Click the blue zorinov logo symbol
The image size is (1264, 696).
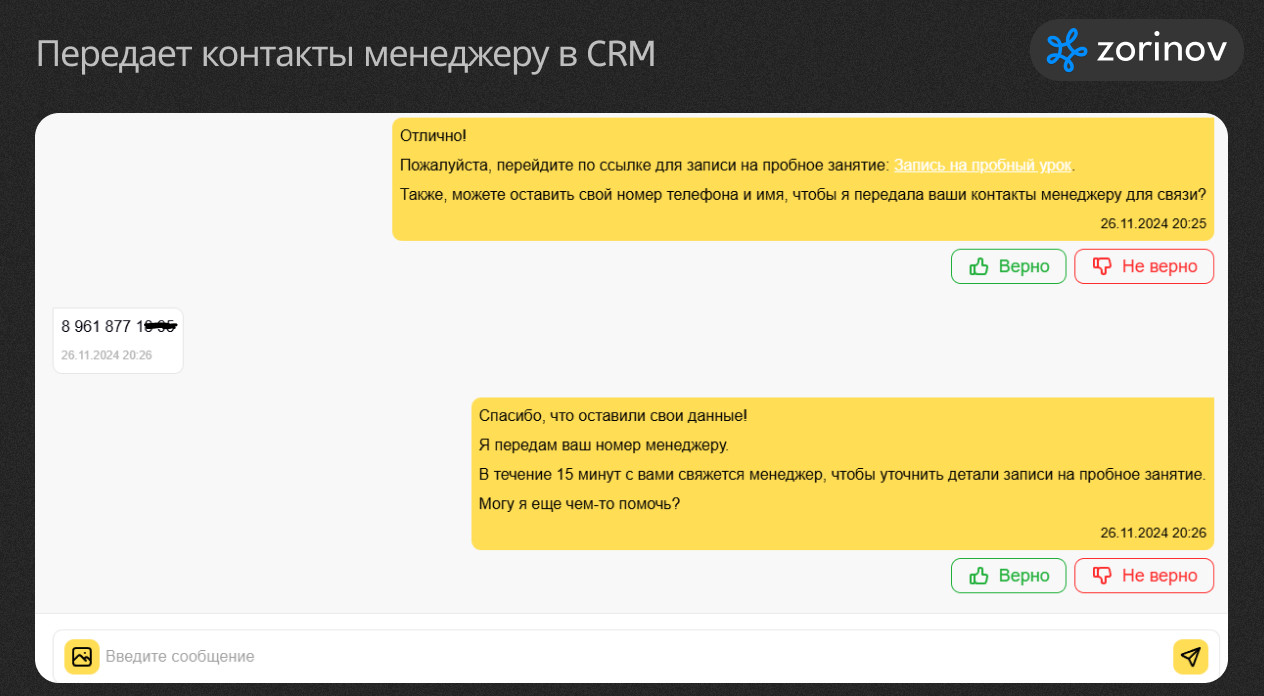point(1066,50)
